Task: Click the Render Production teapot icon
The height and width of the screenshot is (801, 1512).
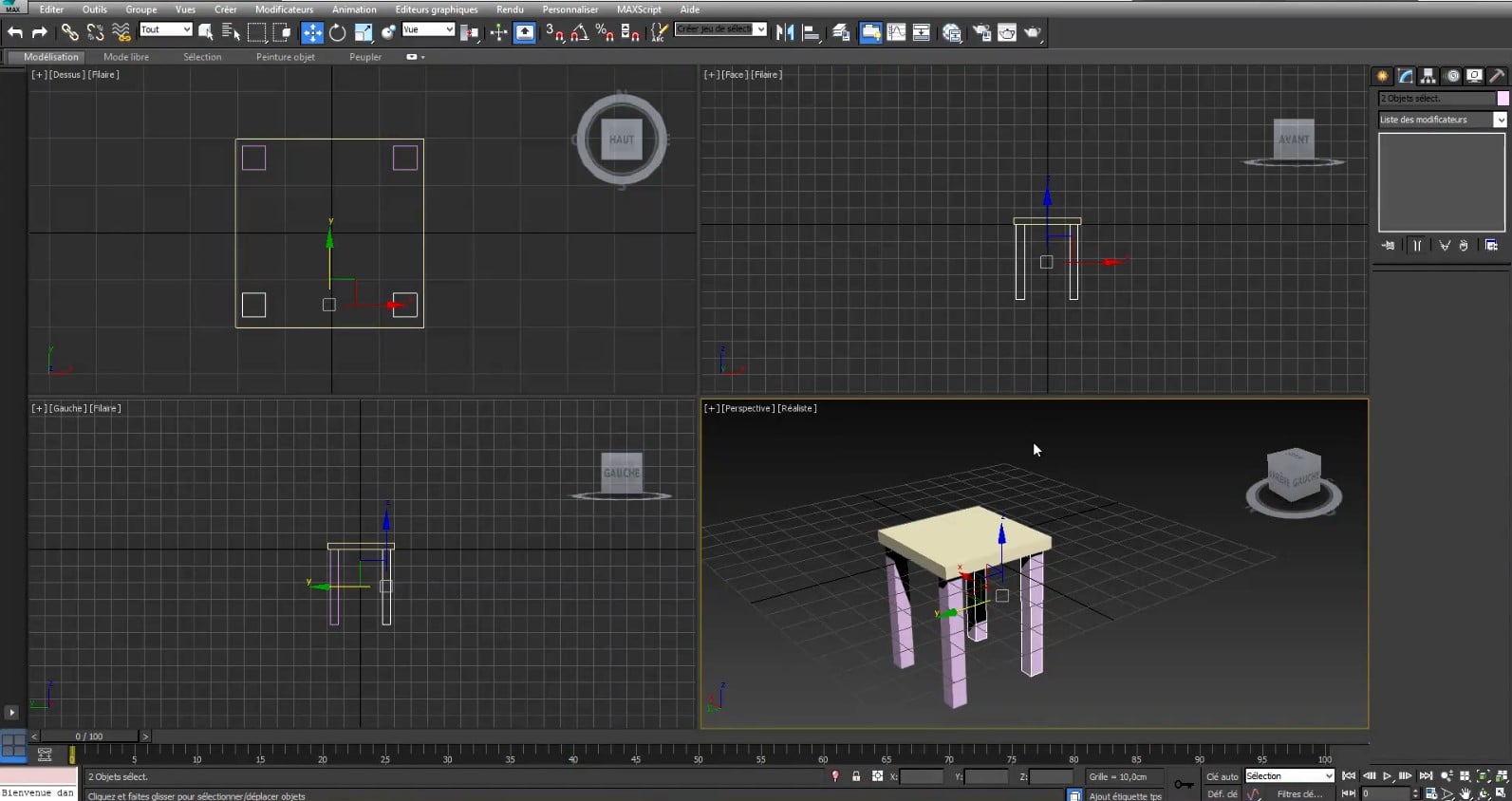Action: (1033, 32)
